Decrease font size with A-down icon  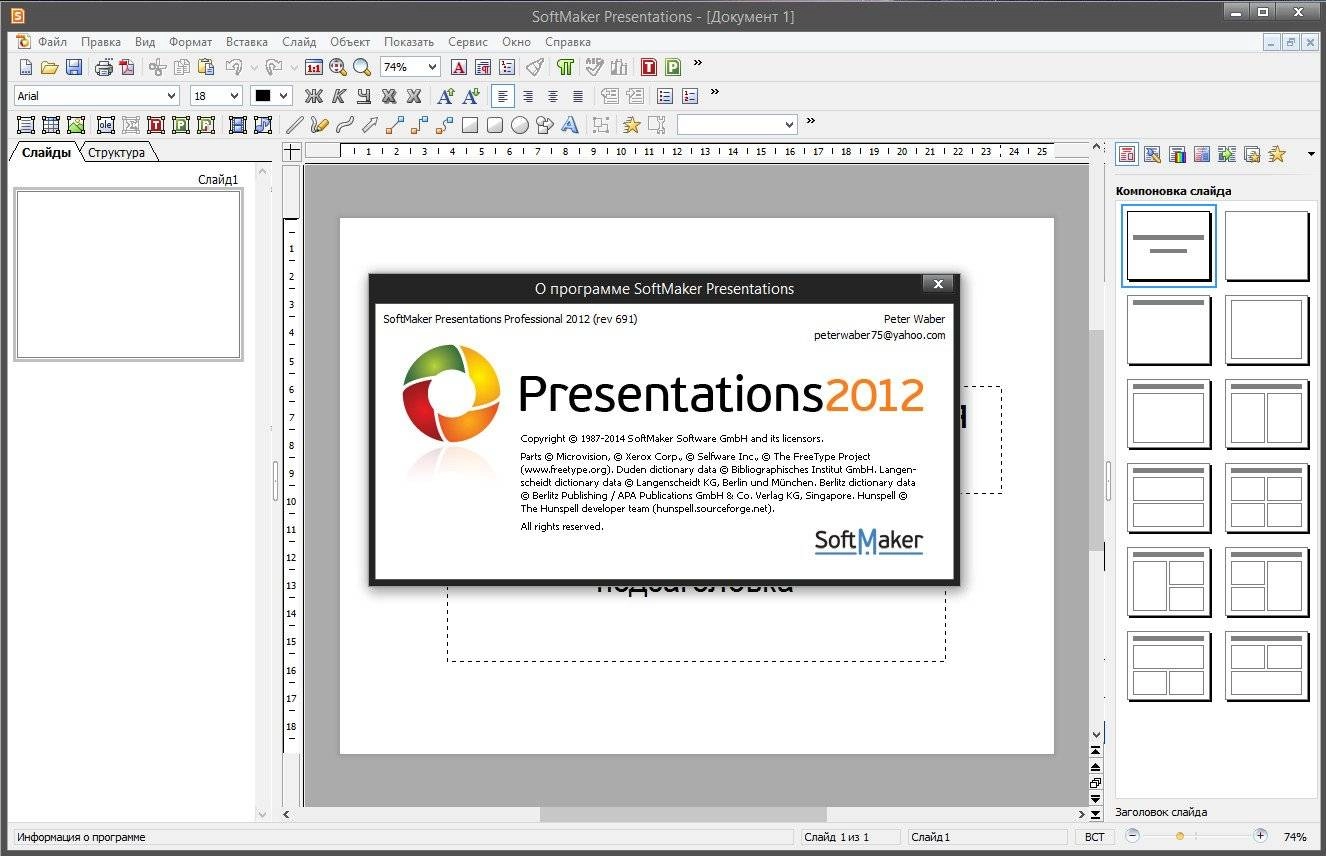coord(470,96)
